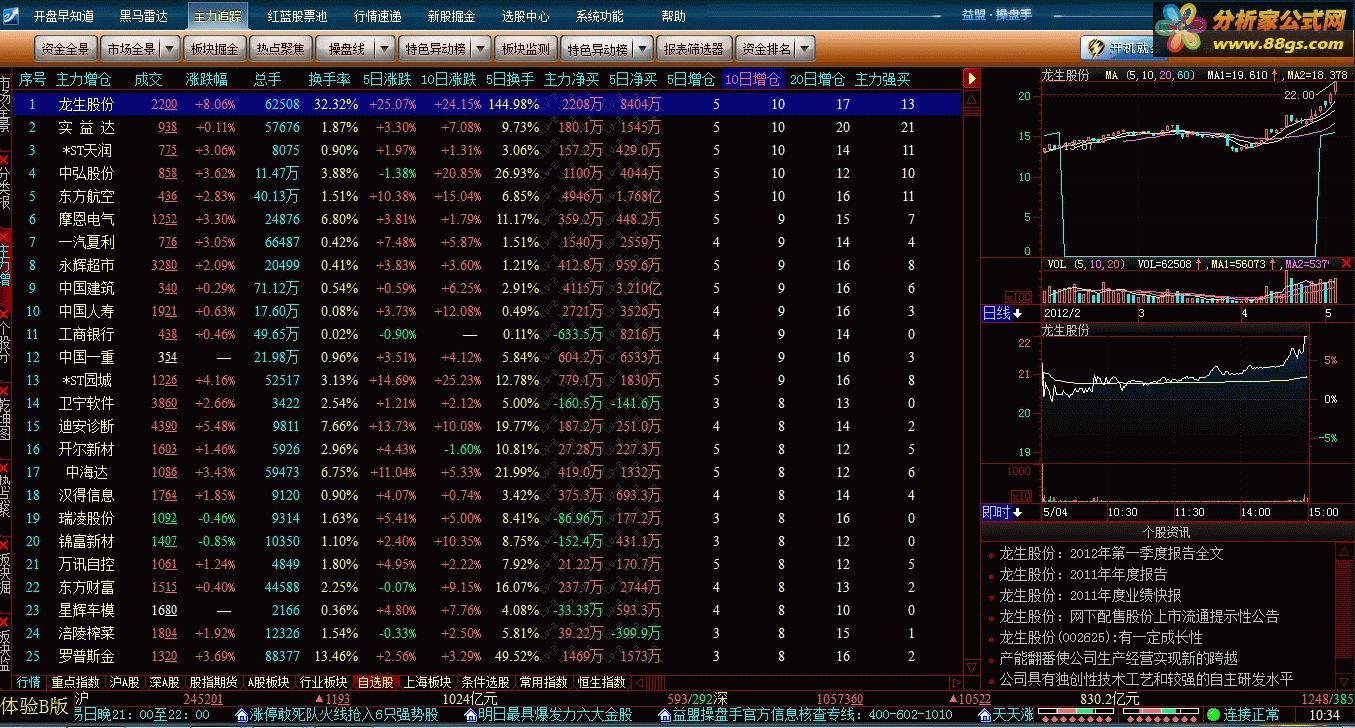Sort by 涨跌幅 column header
Screen dimensions: 1355x728
(x=206, y=79)
